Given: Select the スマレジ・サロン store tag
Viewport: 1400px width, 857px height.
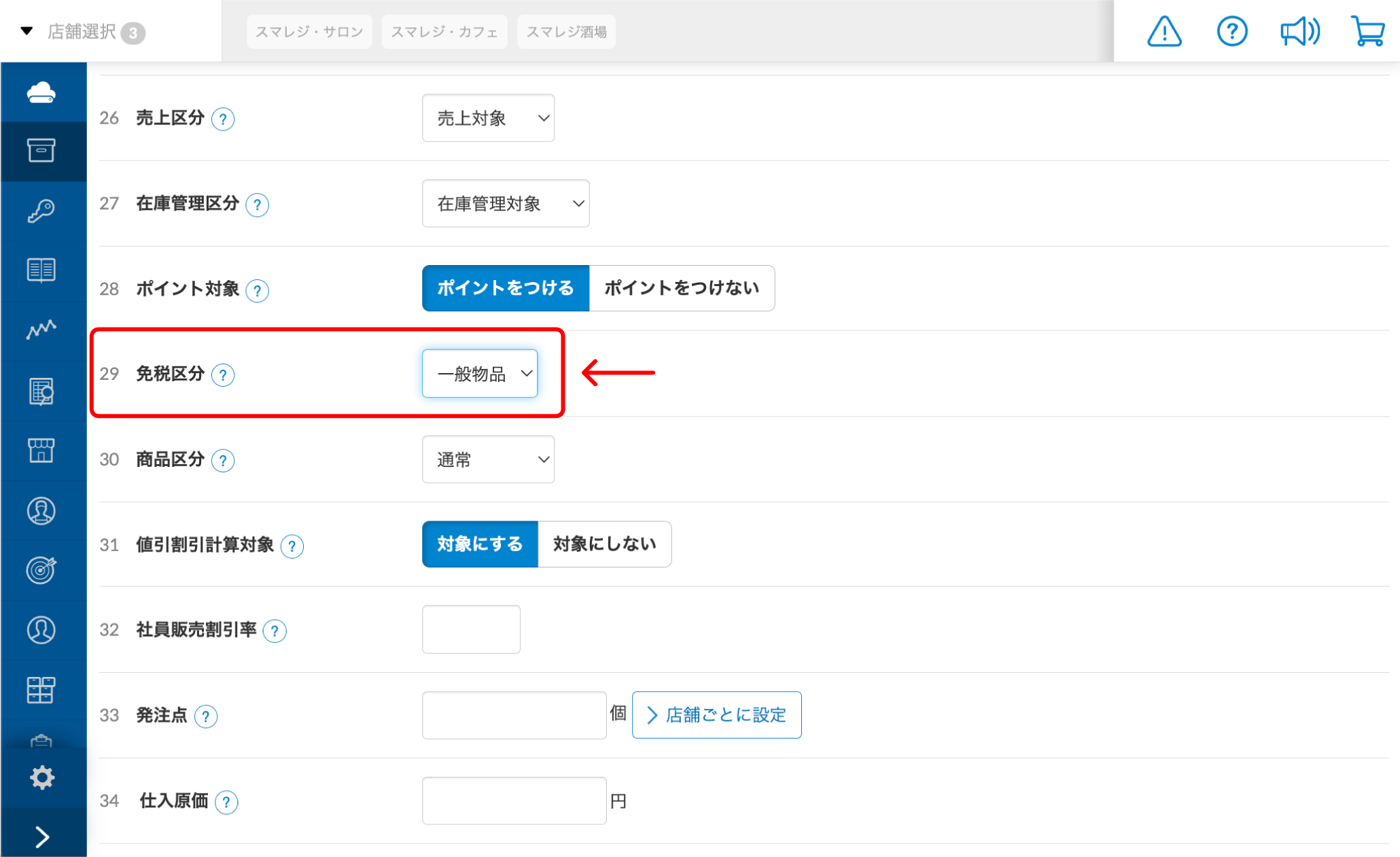Looking at the screenshot, I should pos(309,32).
